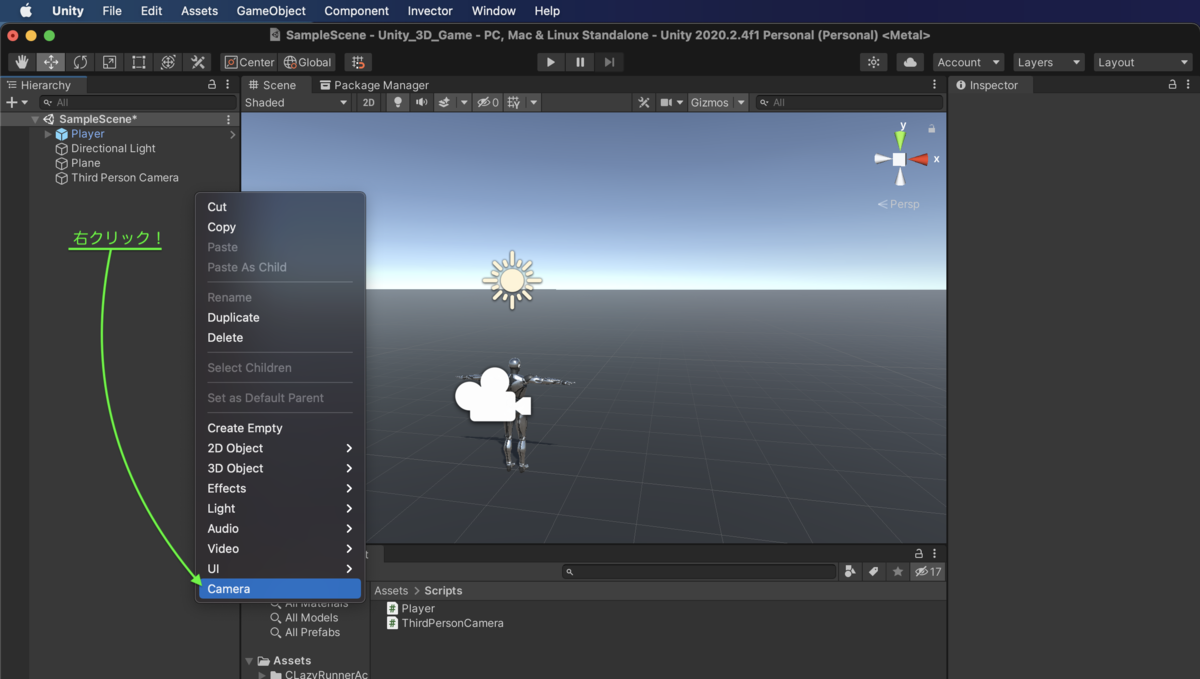This screenshot has height=679, width=1200.
Task: Expand the Assets folder in Project panel
Action: pyautogui.click(x=249, y=661)
